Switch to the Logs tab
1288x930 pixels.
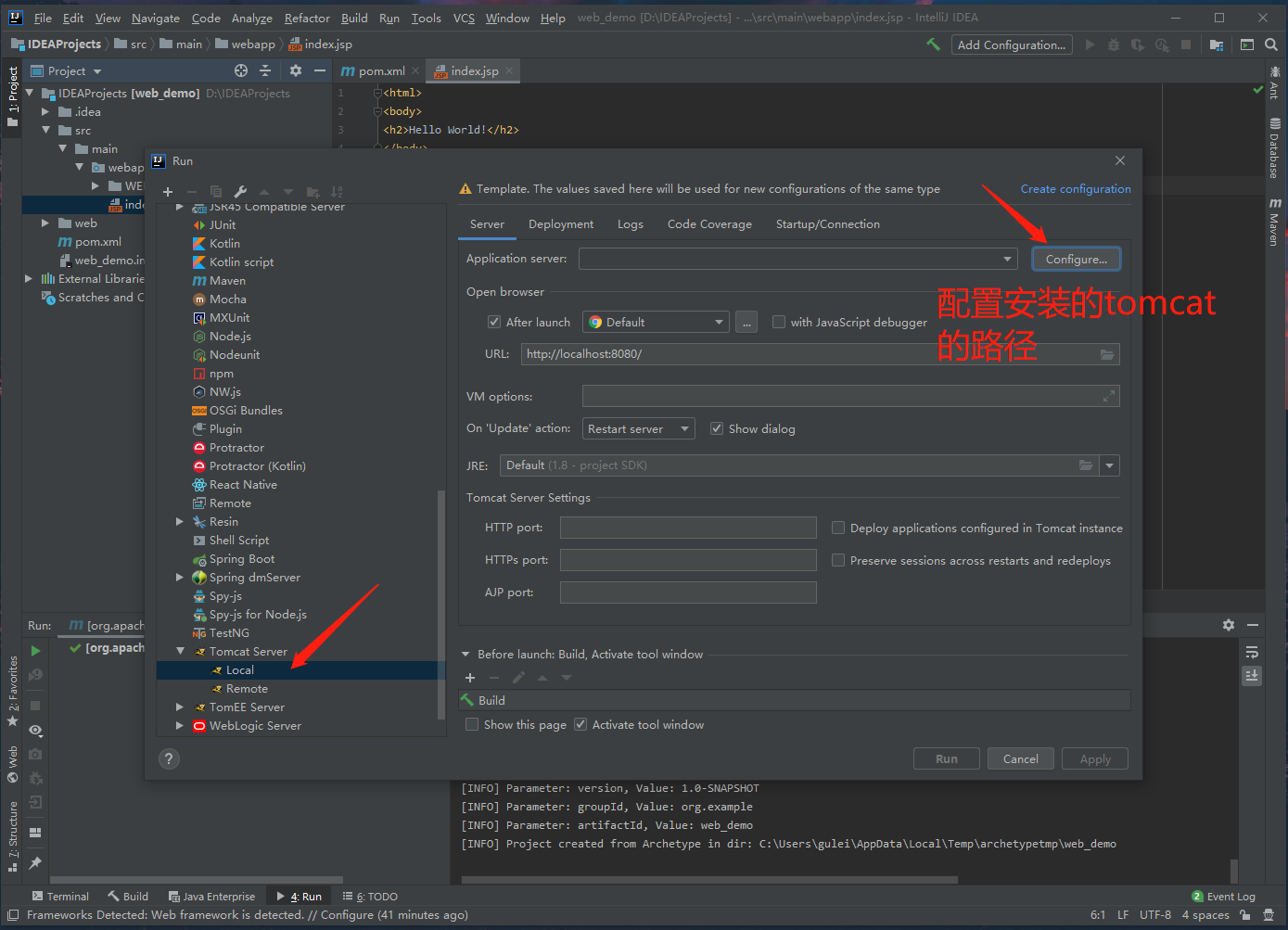631,224
